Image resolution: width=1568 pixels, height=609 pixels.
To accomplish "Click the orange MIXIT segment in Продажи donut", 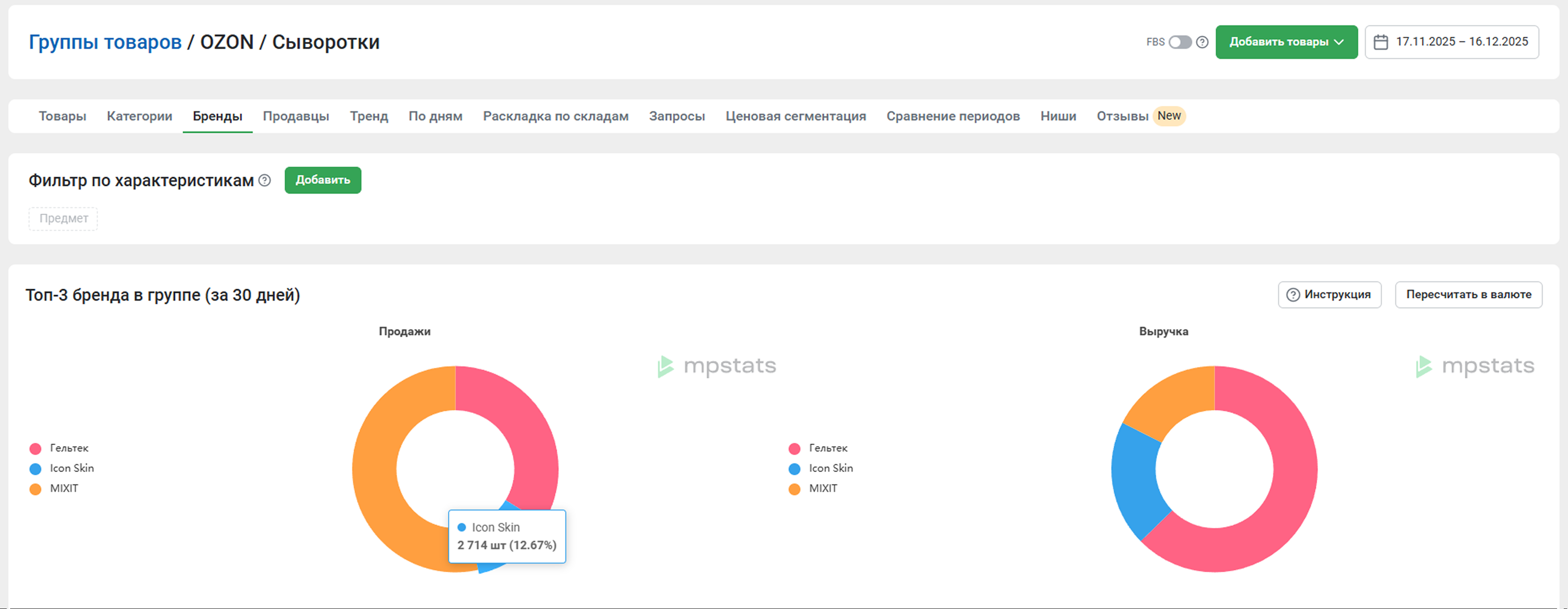I will tap(375, 469).
